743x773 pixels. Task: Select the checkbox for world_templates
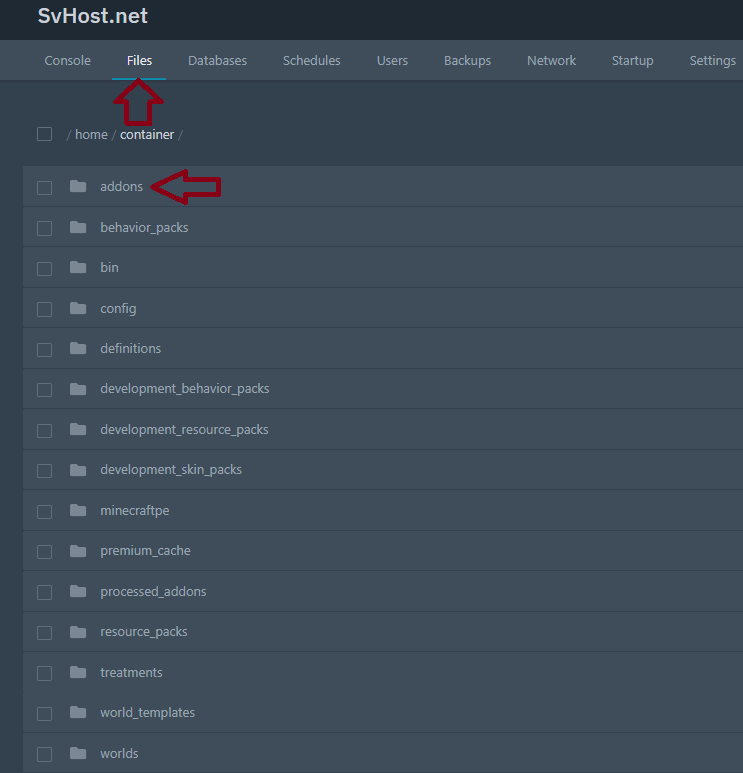[44, 713]
